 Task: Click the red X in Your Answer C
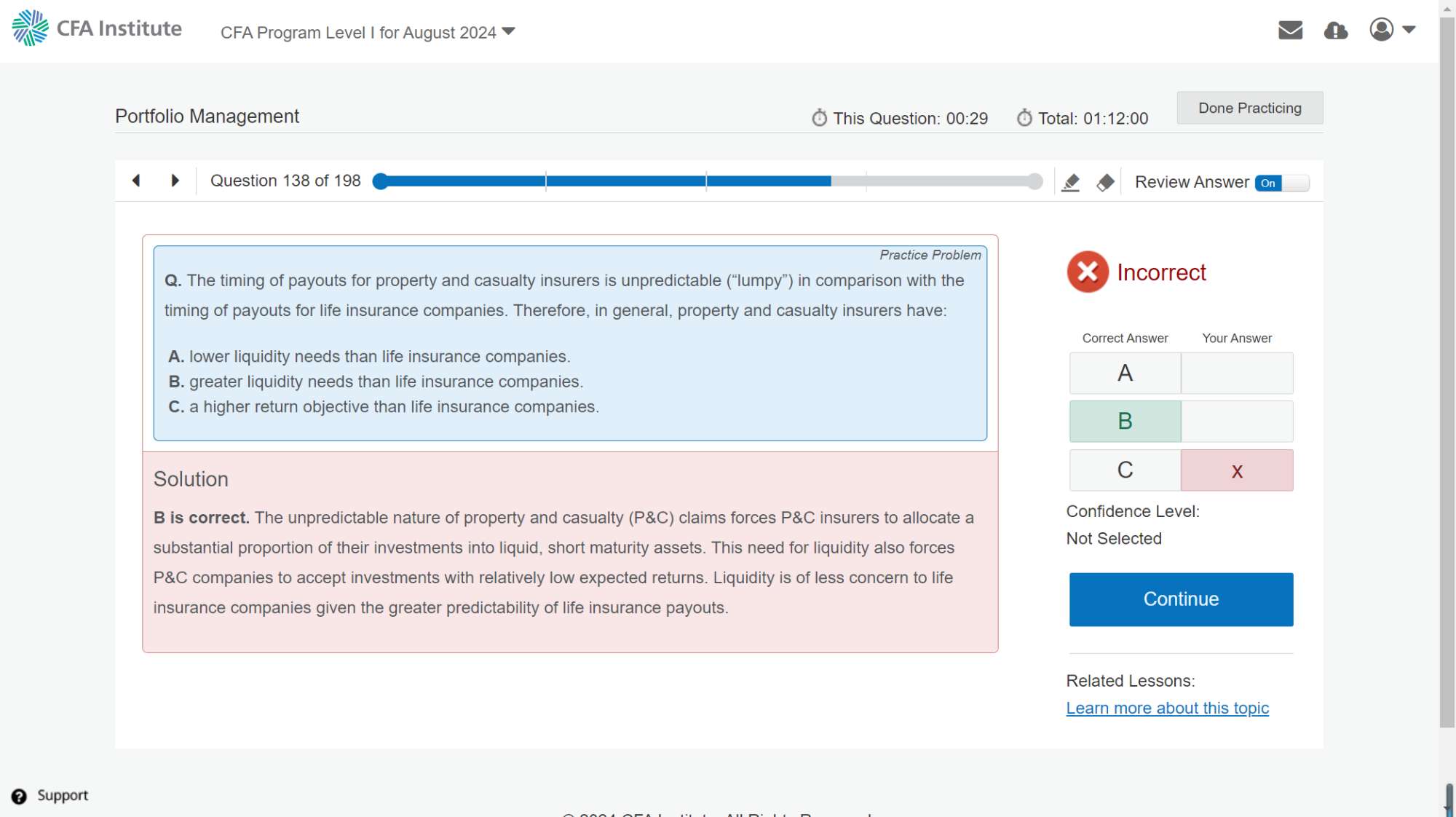click(1236, 470)
